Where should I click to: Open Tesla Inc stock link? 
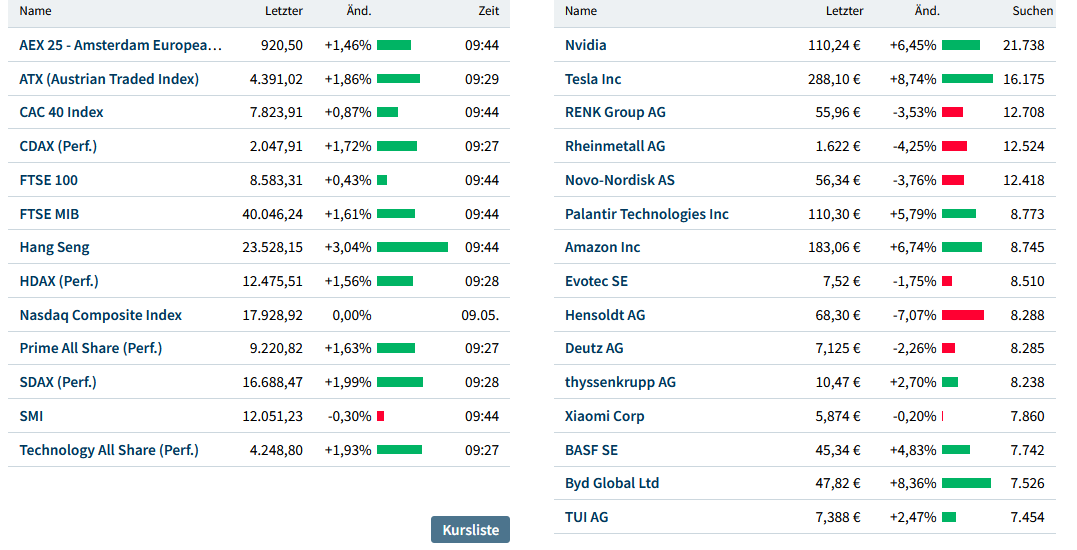(x=593, y=79)
